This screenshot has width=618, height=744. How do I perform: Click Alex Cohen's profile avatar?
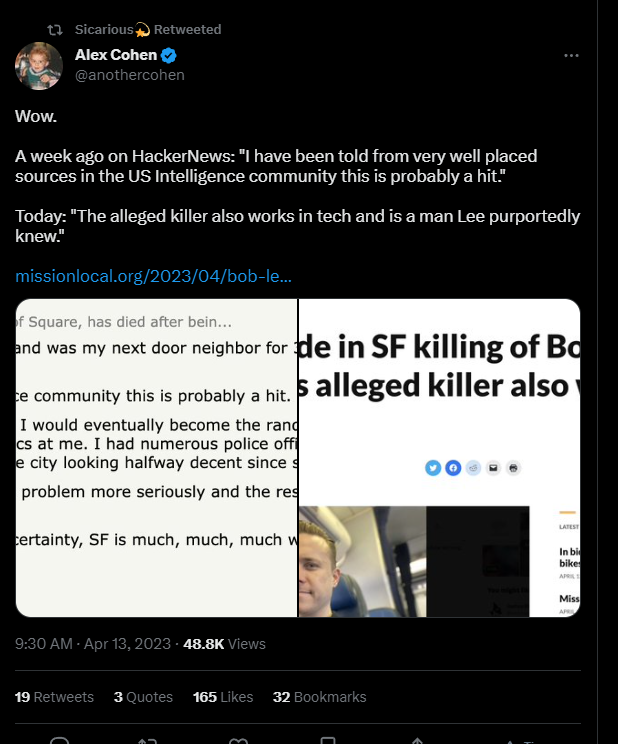point(39,66)
